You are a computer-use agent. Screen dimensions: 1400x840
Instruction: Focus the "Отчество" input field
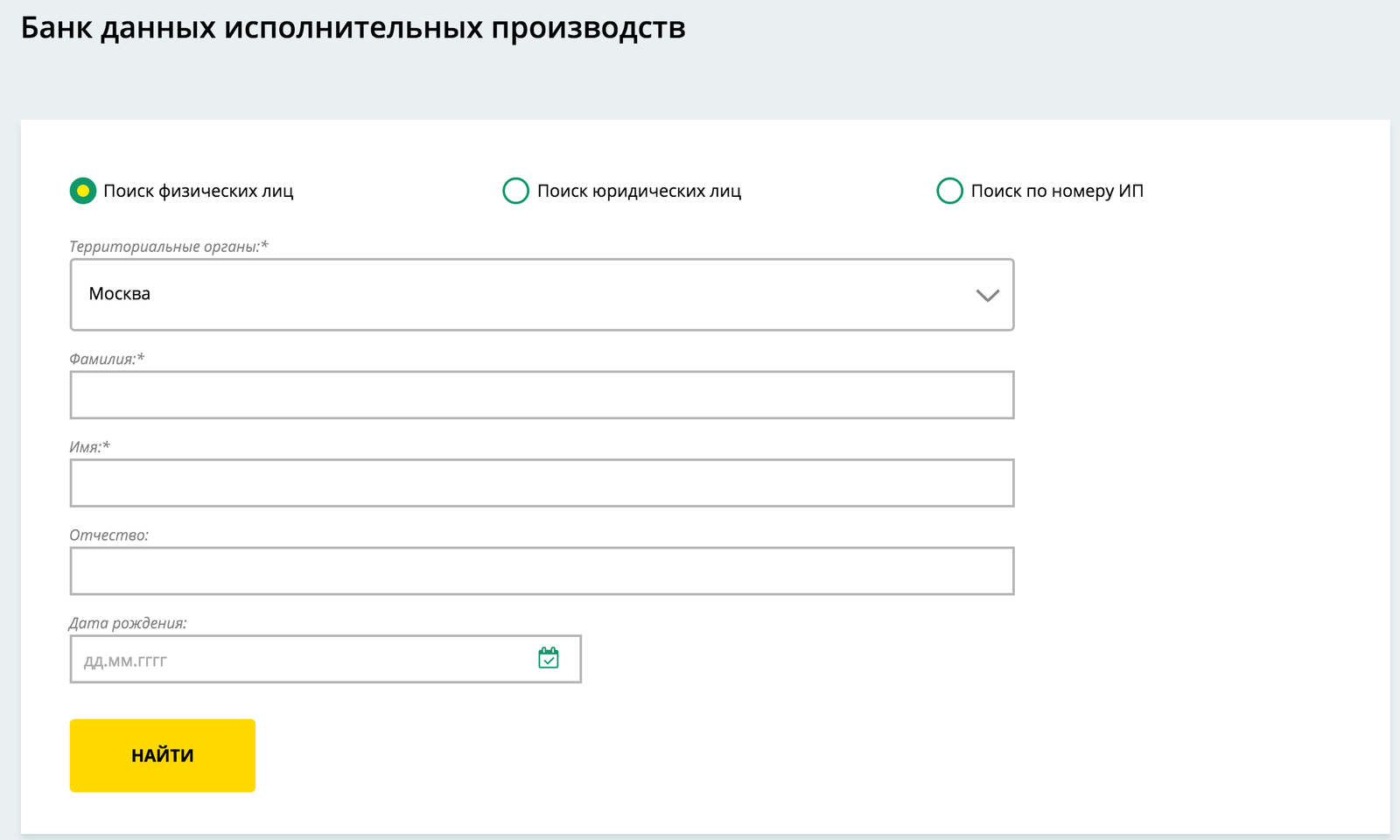click(542, 570)
